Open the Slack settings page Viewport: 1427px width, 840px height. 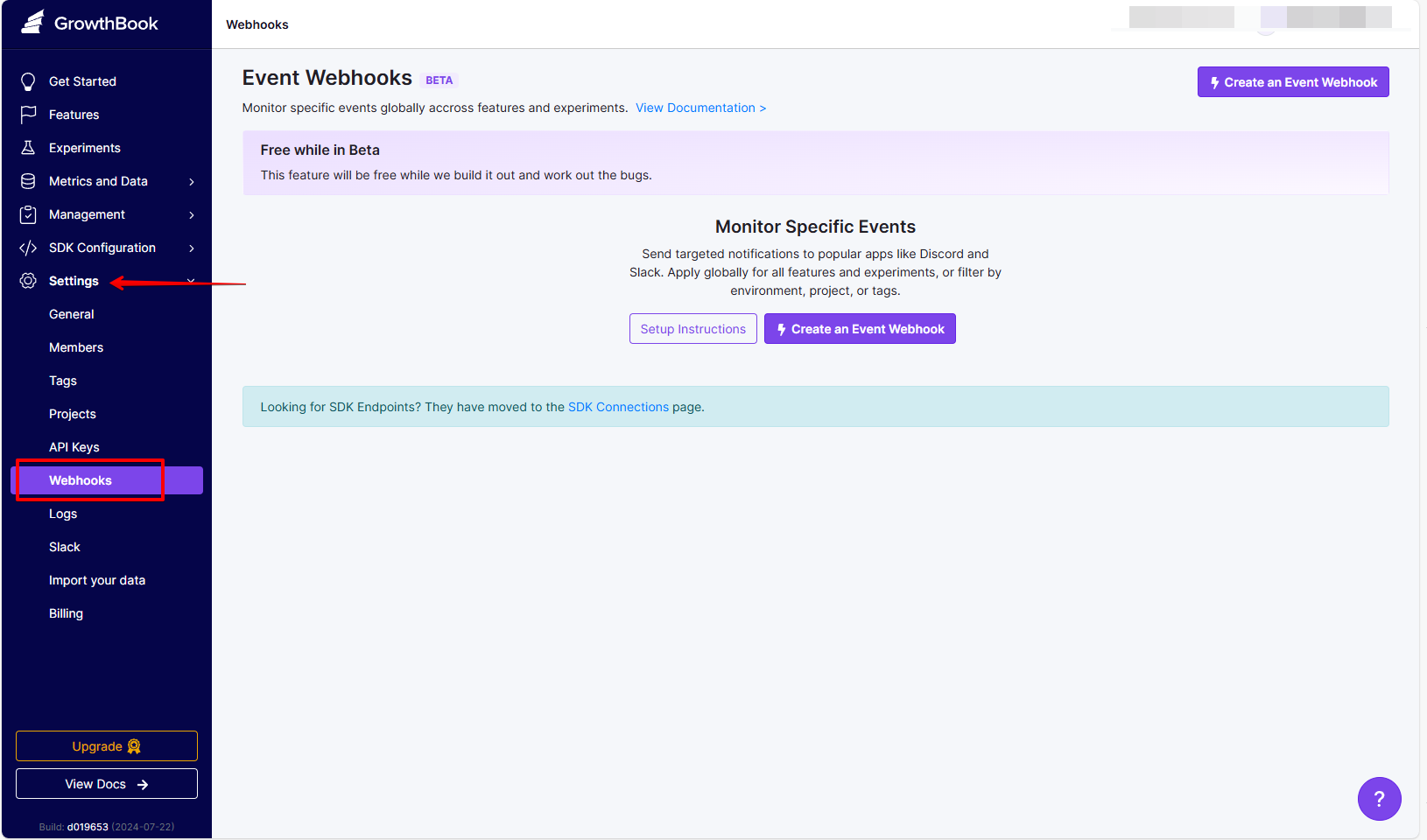(65, 546)
